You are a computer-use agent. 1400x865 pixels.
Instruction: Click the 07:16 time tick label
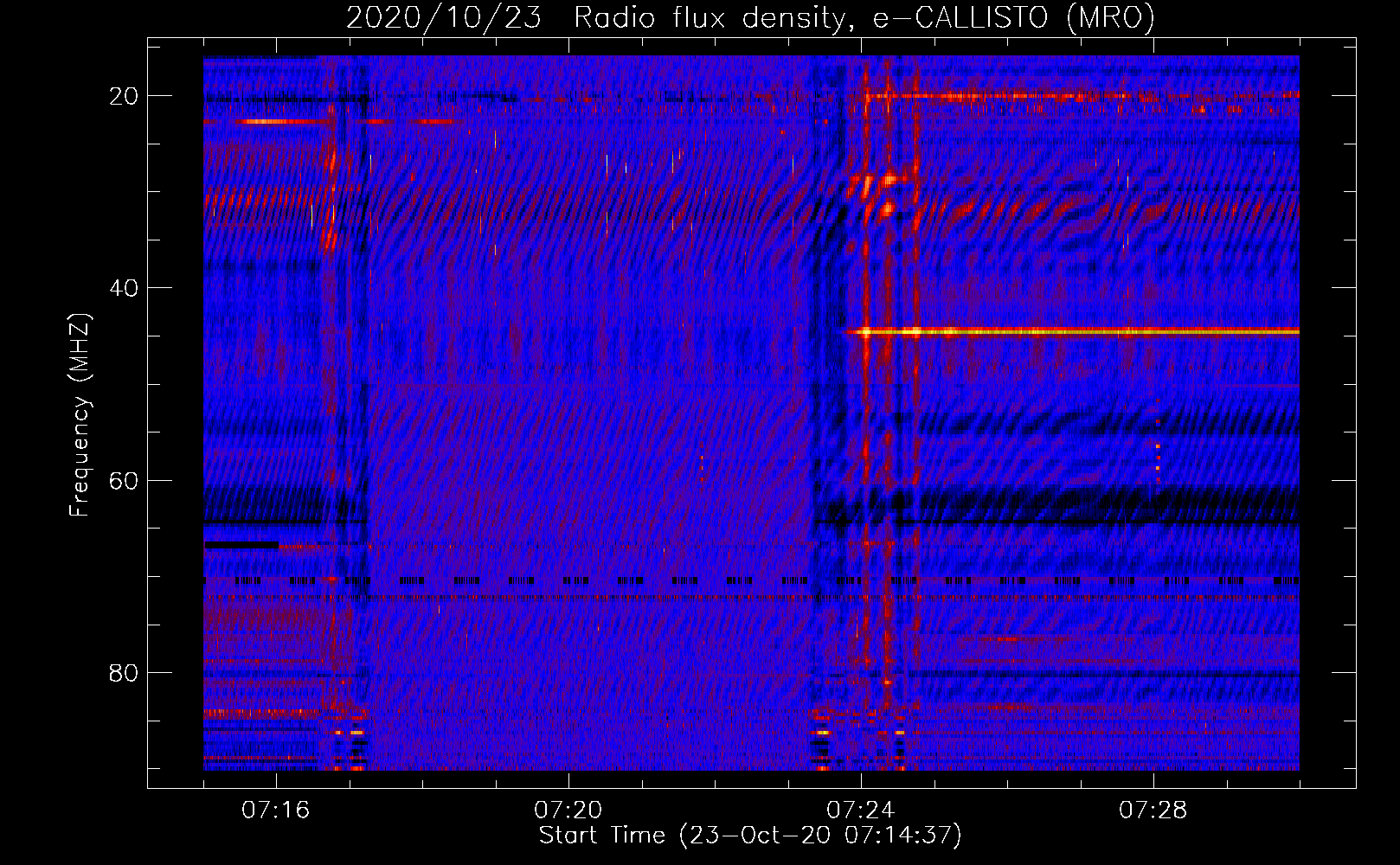point(276,811)
